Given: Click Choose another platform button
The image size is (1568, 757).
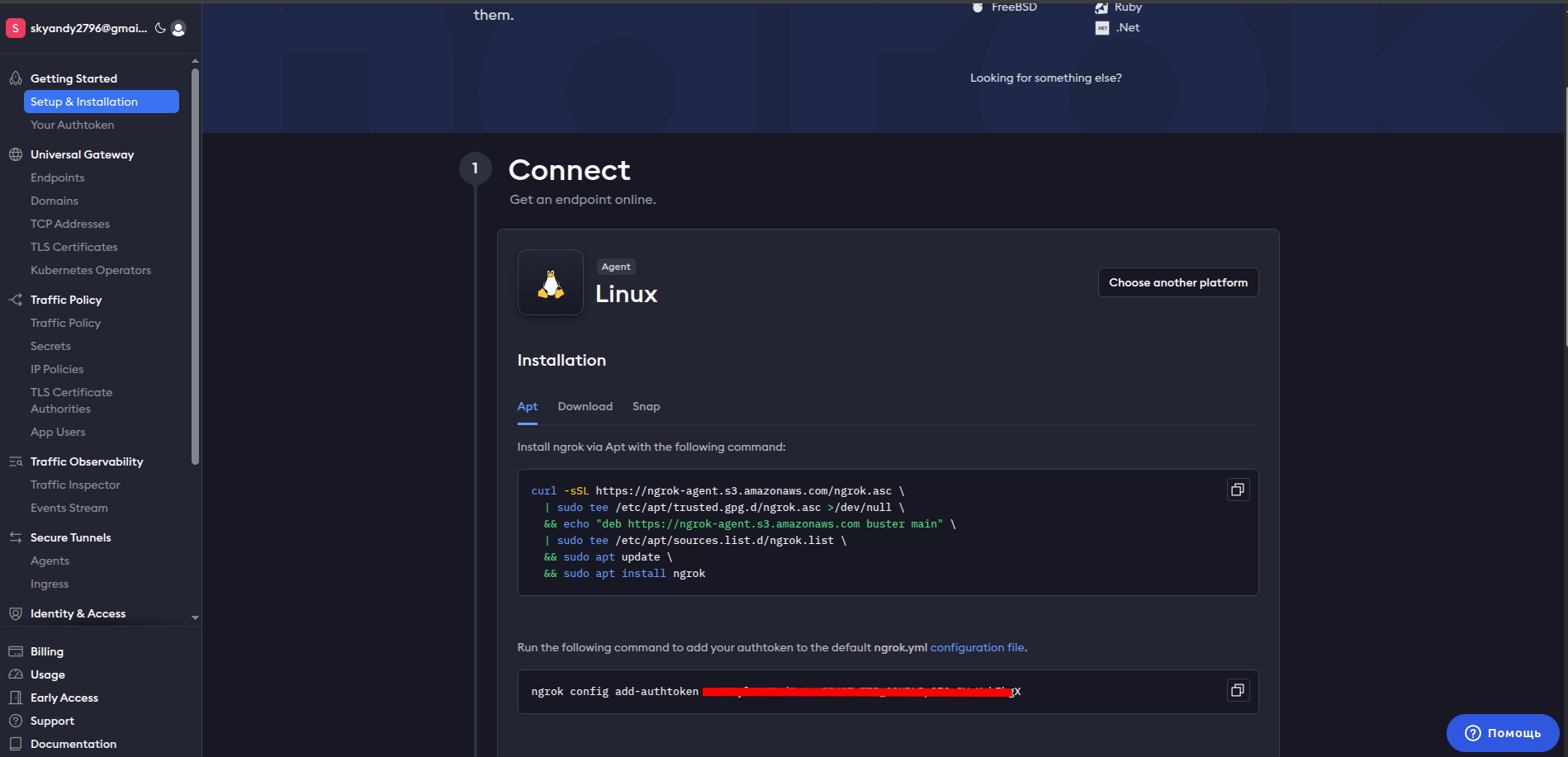Looking at the screenshot, I should pos(1178,282).
